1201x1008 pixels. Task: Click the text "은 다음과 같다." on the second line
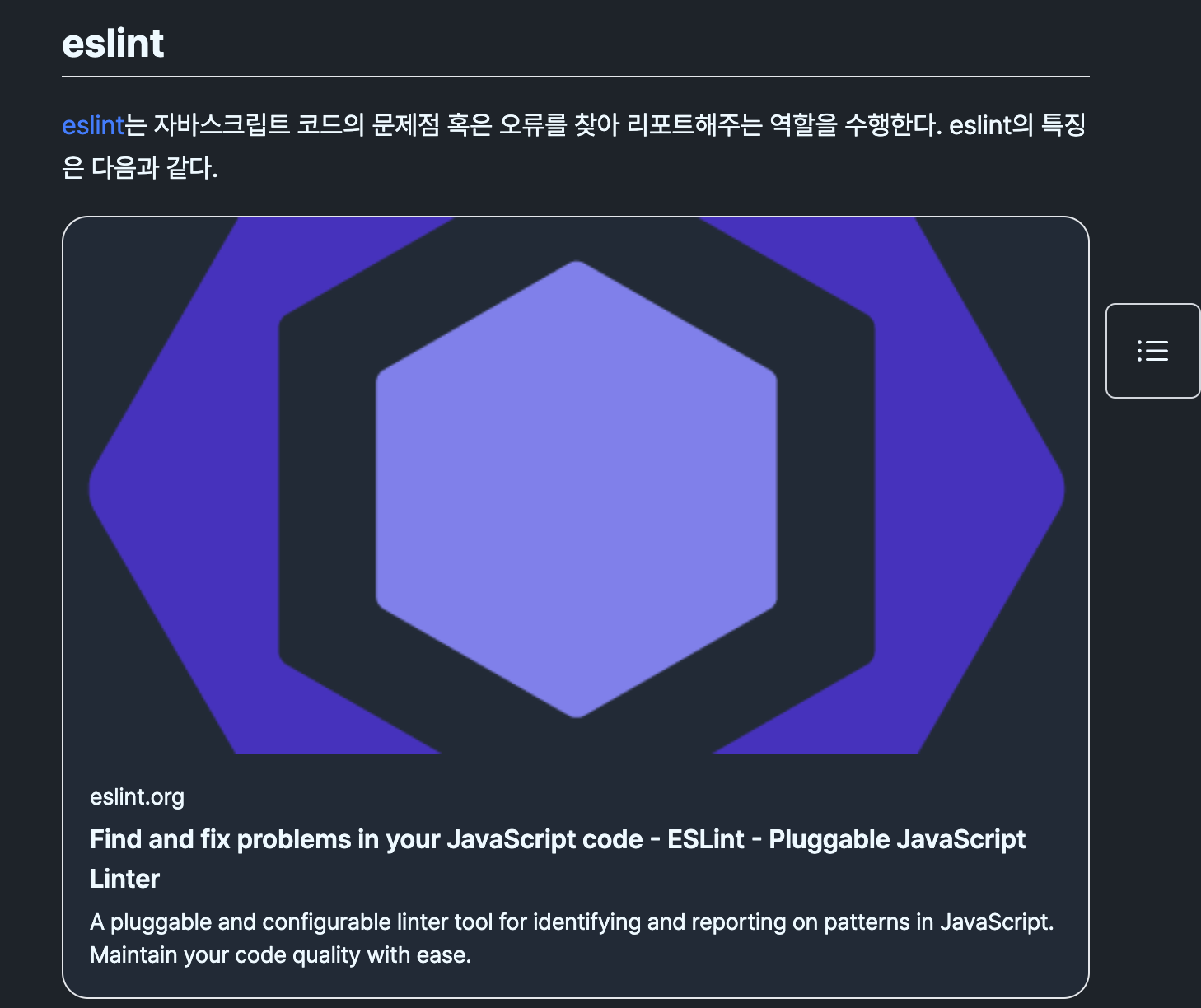point(140,168)
